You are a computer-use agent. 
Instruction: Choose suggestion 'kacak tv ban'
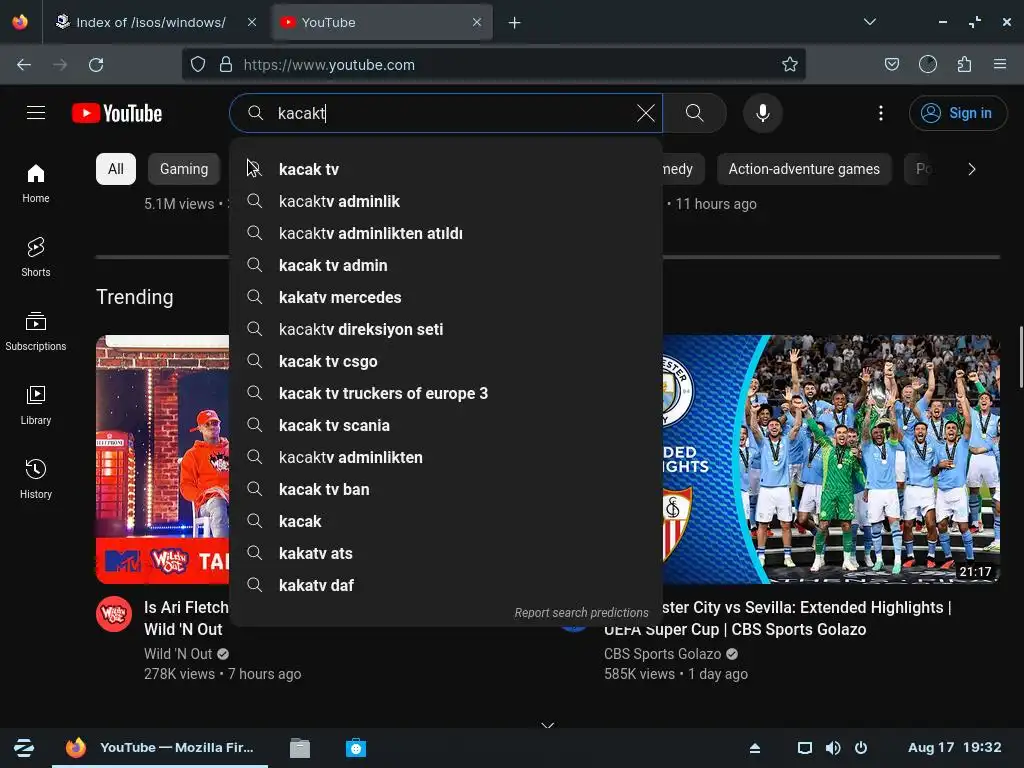tap(446, 489)
